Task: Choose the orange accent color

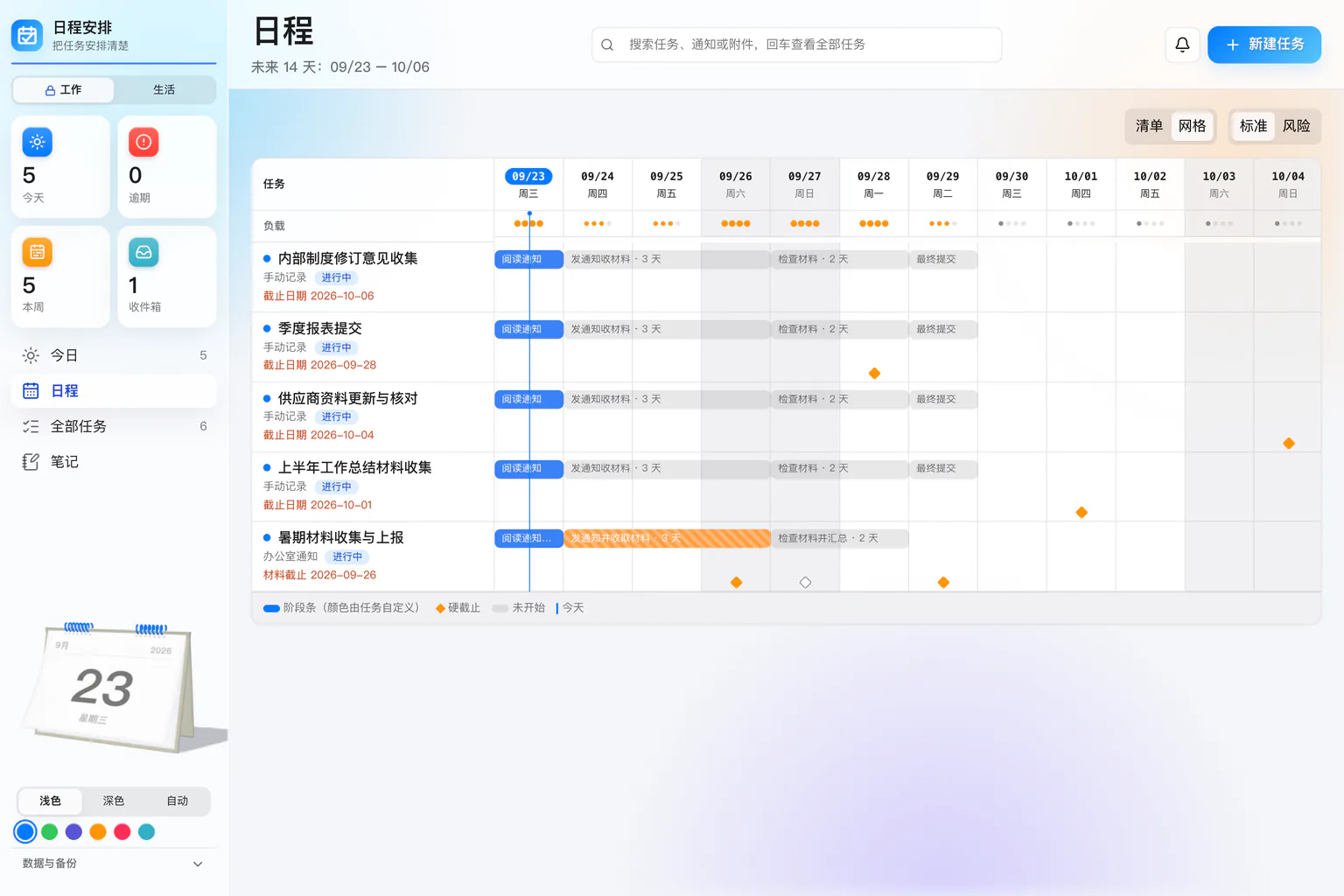Action: pyautogui.click(x=98, y=832)
